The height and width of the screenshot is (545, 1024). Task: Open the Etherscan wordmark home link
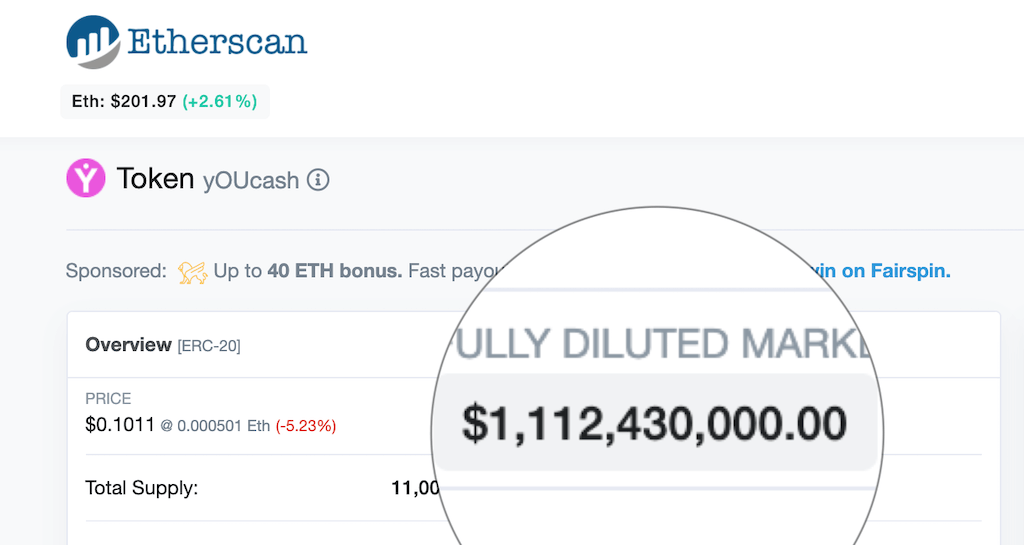coord(217,42)
